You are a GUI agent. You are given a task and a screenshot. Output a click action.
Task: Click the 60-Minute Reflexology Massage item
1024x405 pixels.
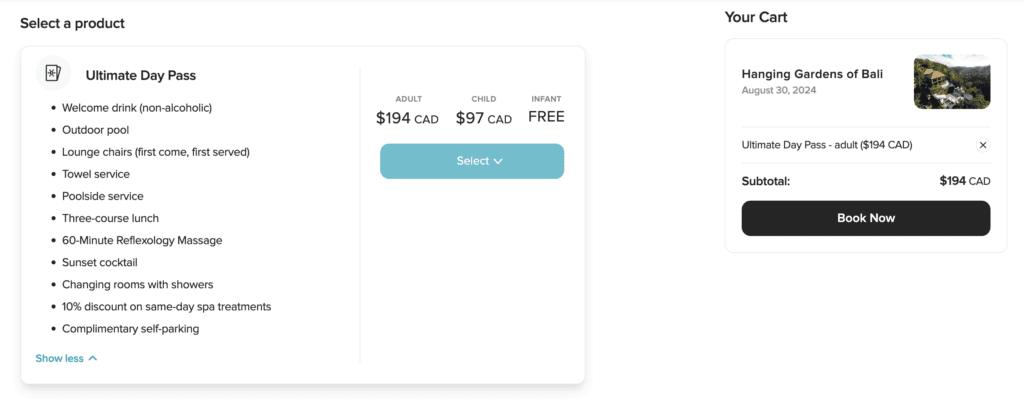click(x=142, y=240)
